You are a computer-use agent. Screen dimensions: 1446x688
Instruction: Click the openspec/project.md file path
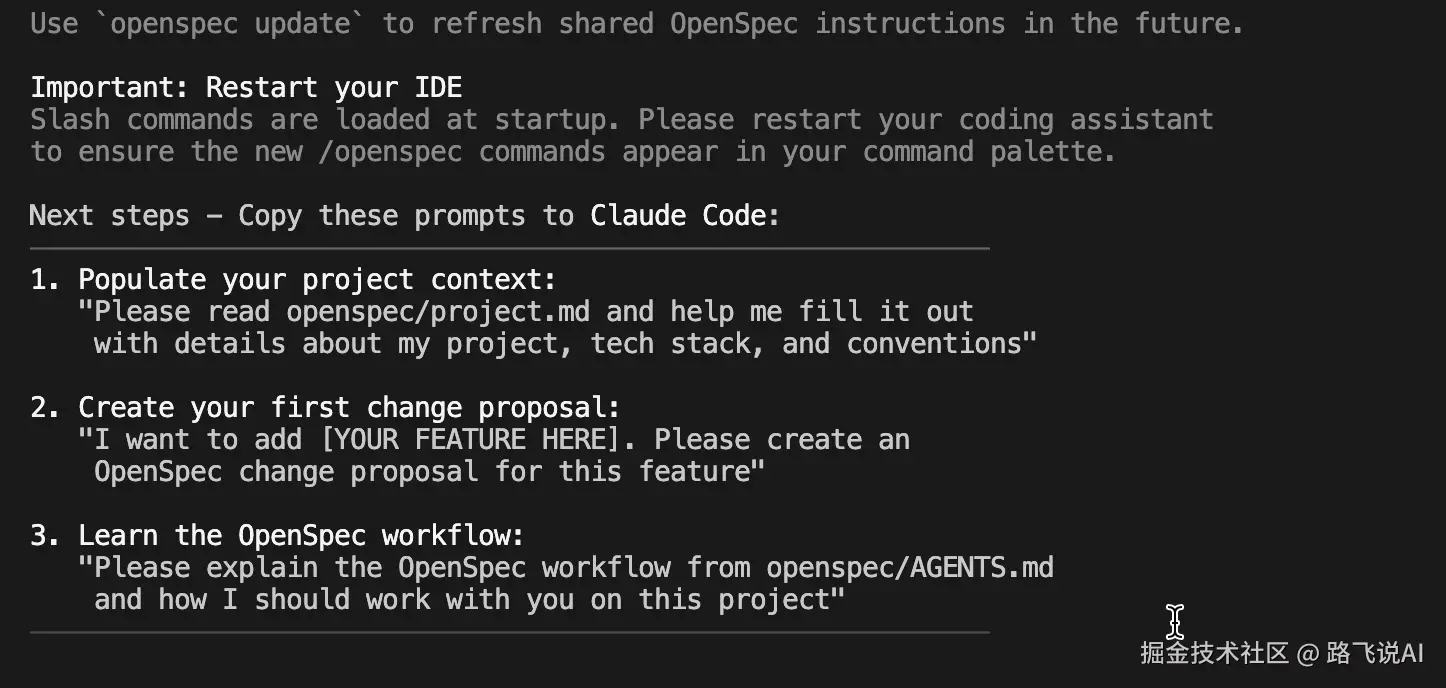tap(438, 312)
